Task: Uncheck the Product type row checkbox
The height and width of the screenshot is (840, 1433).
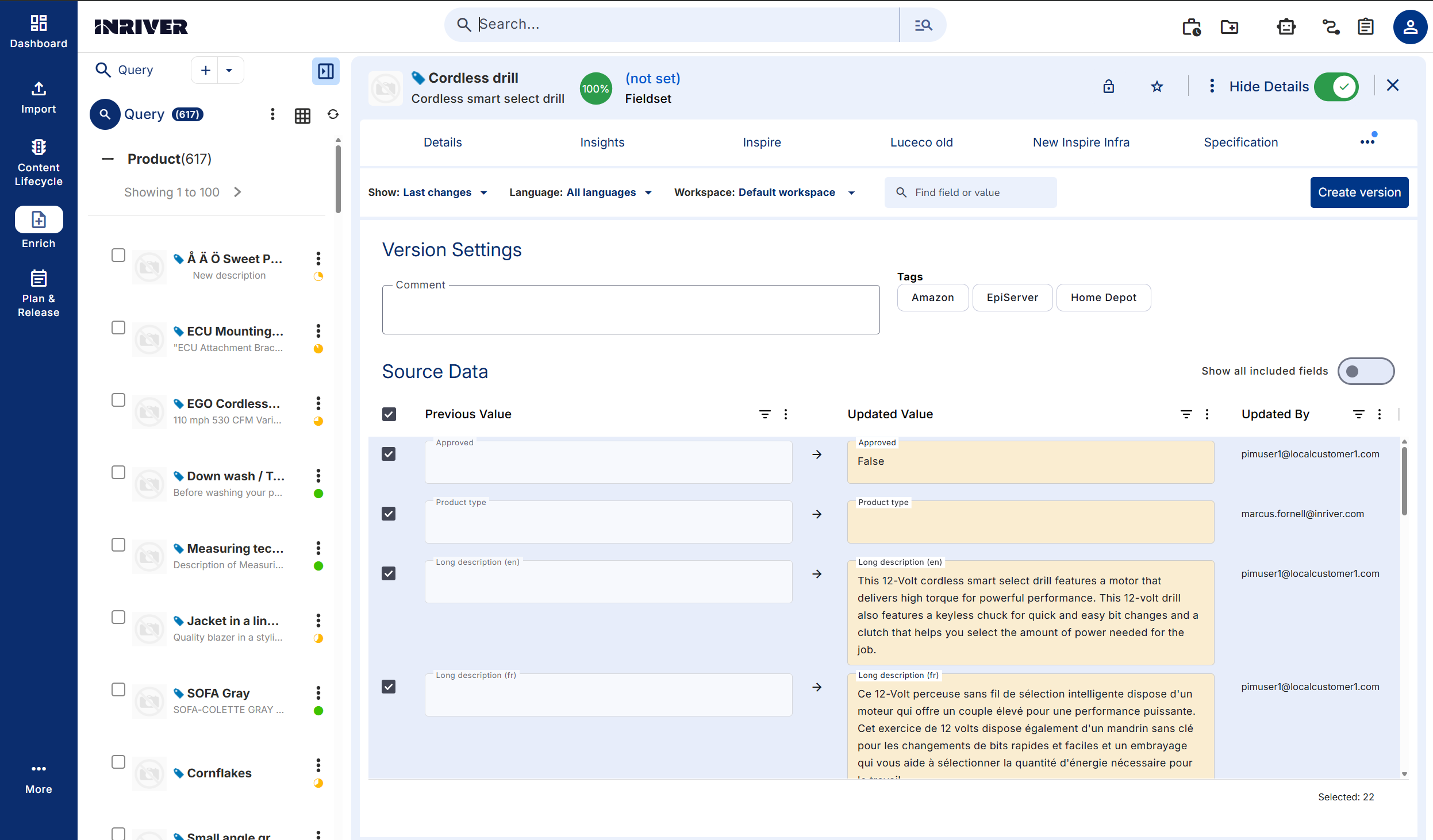Action: point(389,514)
